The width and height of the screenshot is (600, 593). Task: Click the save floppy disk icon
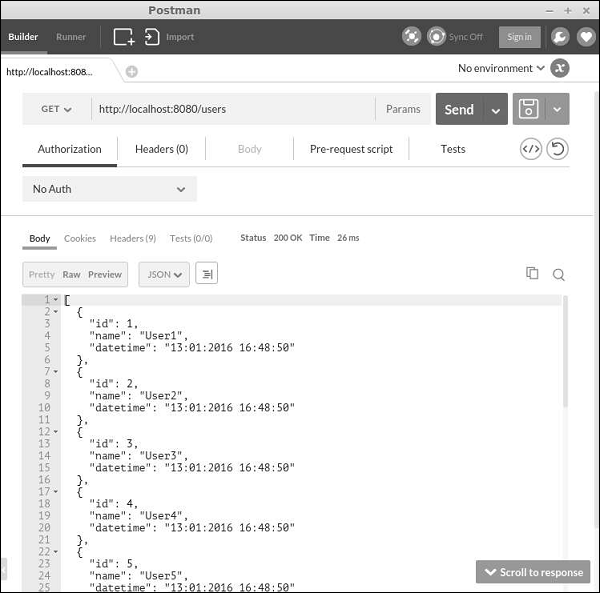tap(528, 109)
